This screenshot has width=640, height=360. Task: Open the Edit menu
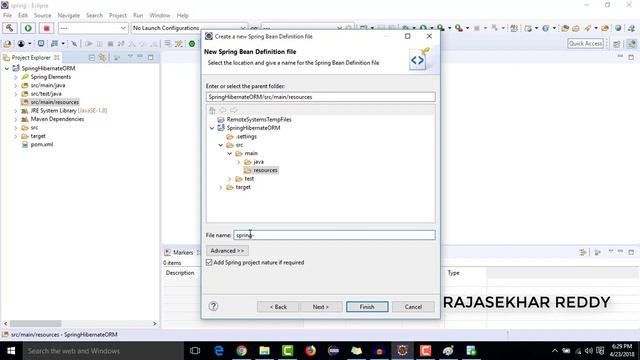click(x=22, y=15)
